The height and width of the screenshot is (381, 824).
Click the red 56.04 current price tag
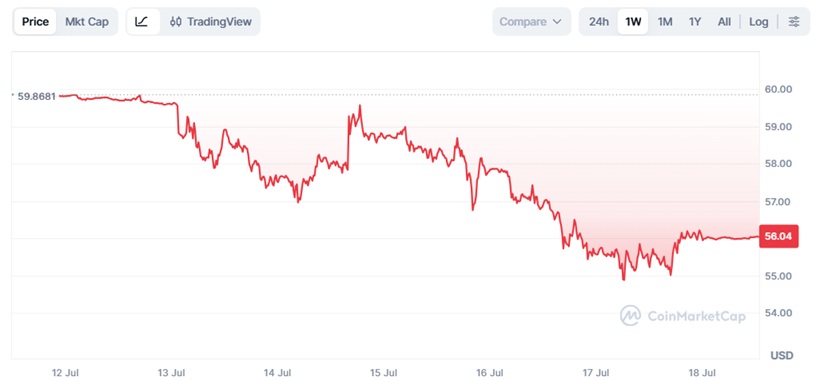coord(779,236)
